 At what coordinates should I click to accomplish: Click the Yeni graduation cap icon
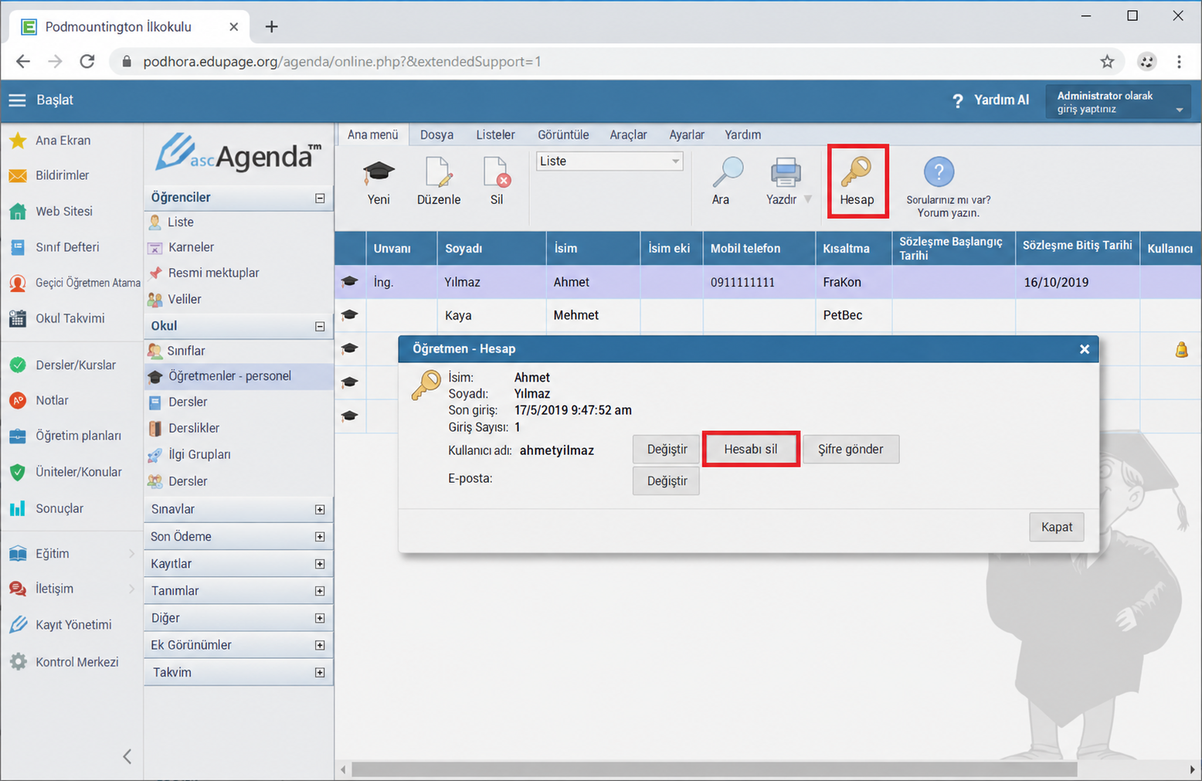click(379, 173)
